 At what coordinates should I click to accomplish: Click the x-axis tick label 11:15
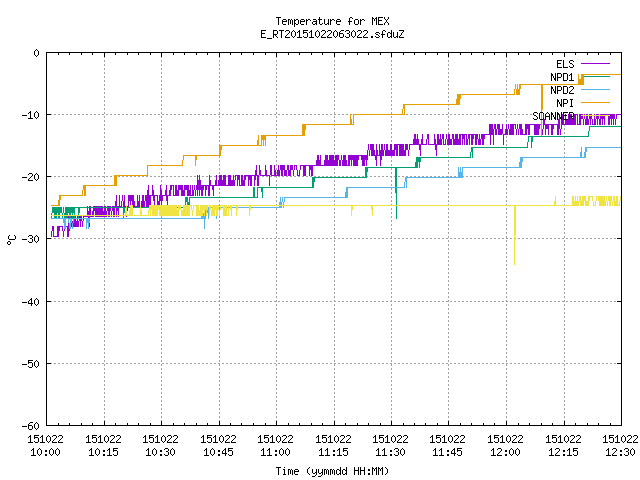(x=333, y=452)
